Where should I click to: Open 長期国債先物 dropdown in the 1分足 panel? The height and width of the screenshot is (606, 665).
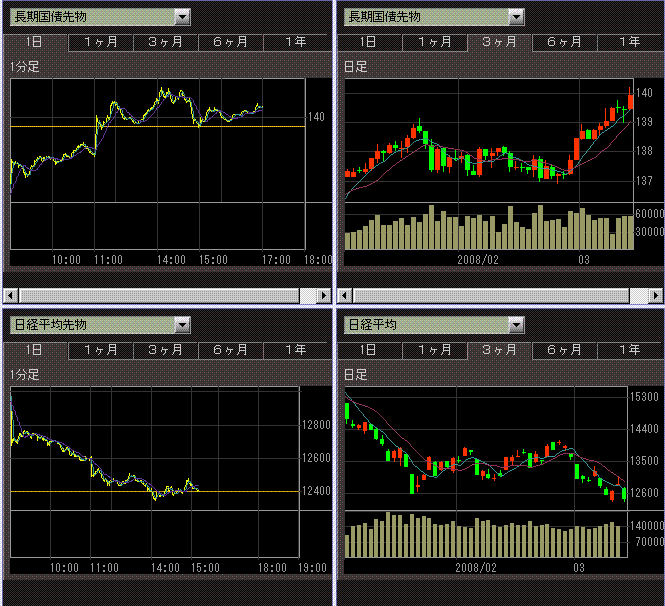pyautogui.click(x=181, y=17)
